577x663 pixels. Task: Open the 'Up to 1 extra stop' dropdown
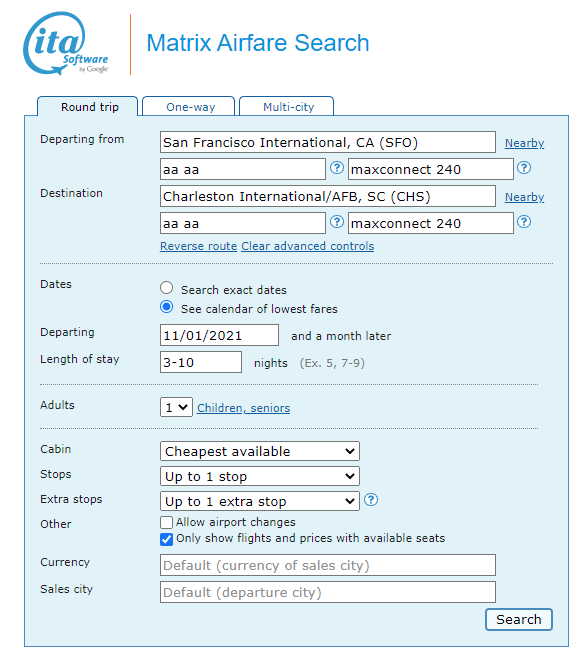[x=260, y=501]
